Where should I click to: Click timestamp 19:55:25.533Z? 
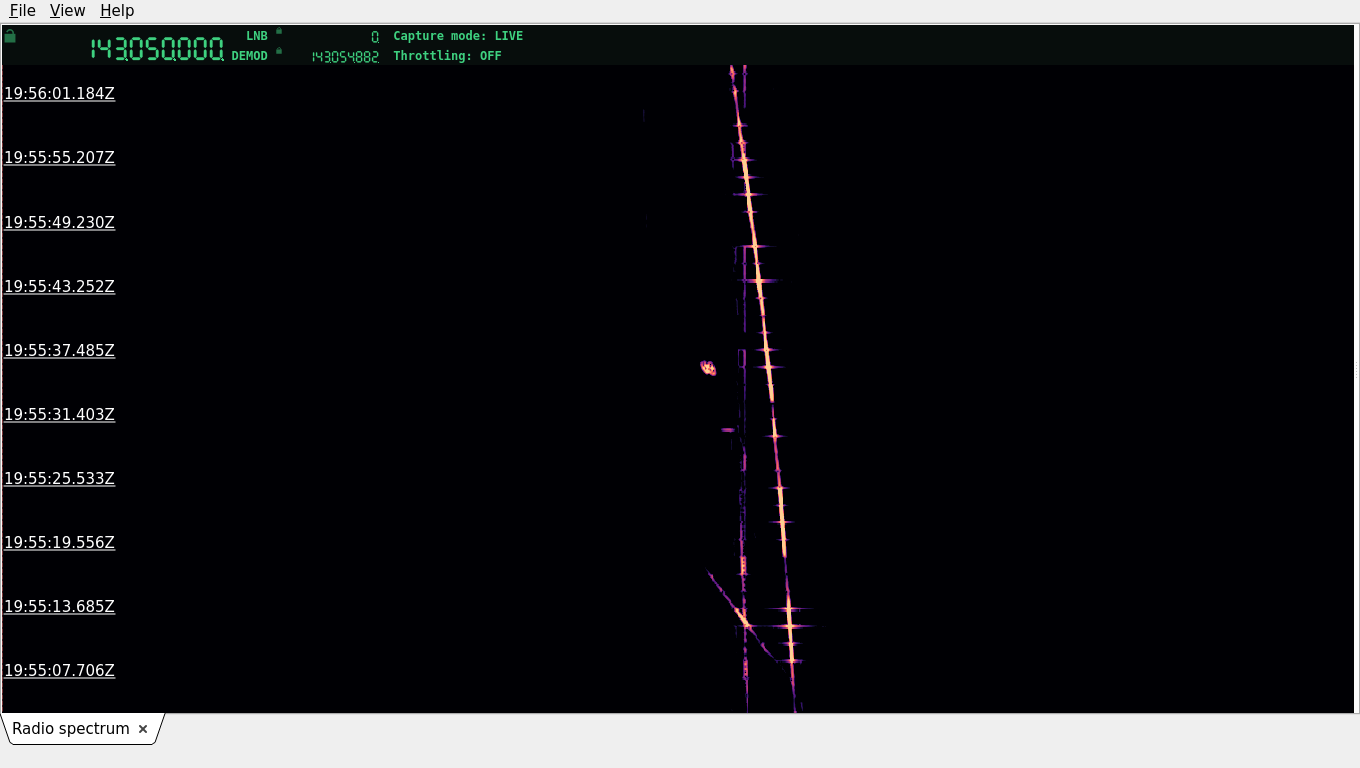point(60,478)
